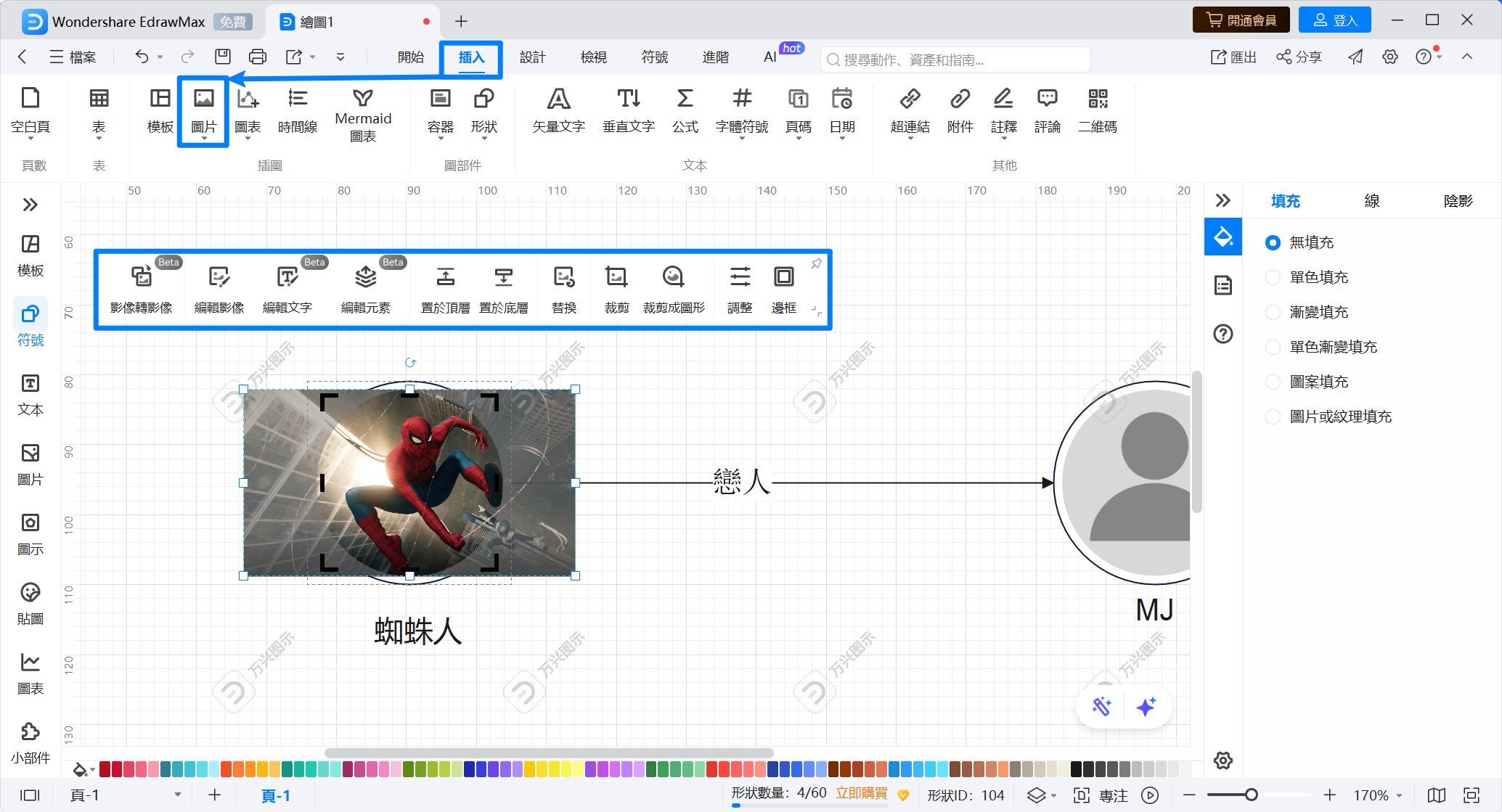Toggle 專注 focus mode
The width and height of the screenshot is (1502, 812).
1101,795
